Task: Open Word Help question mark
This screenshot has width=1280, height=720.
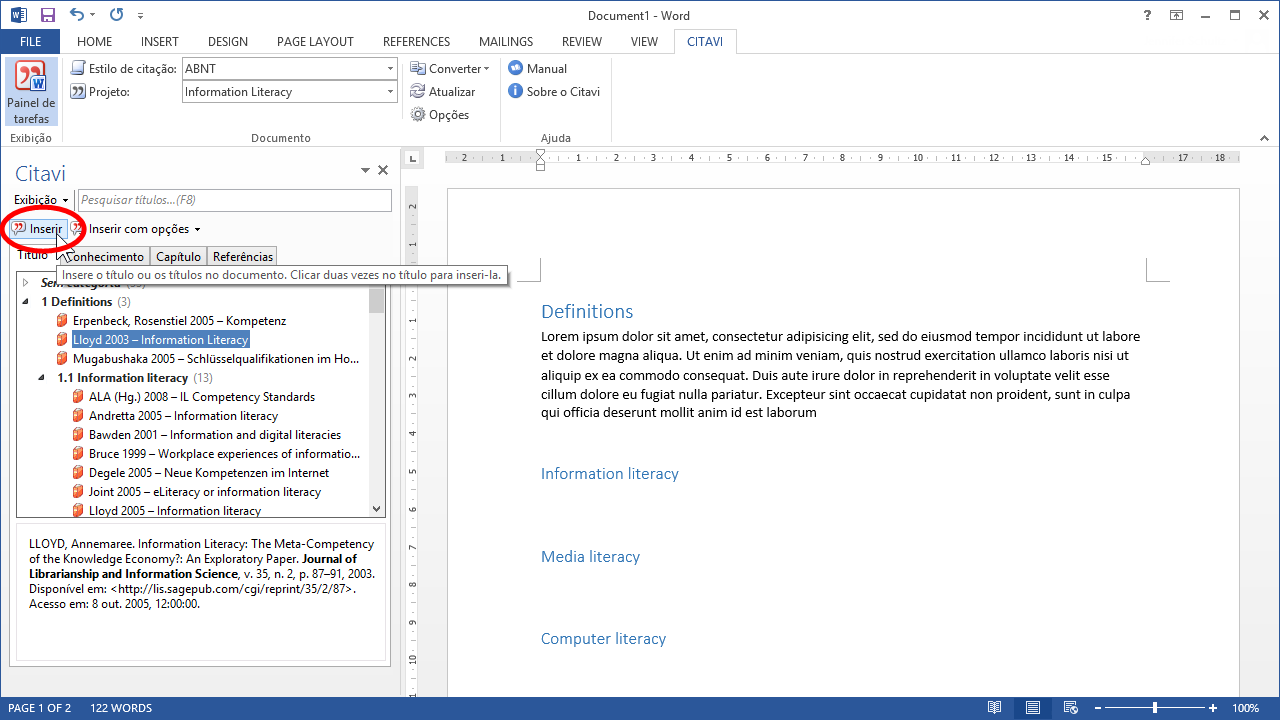Action: [x=1147, y=15]
